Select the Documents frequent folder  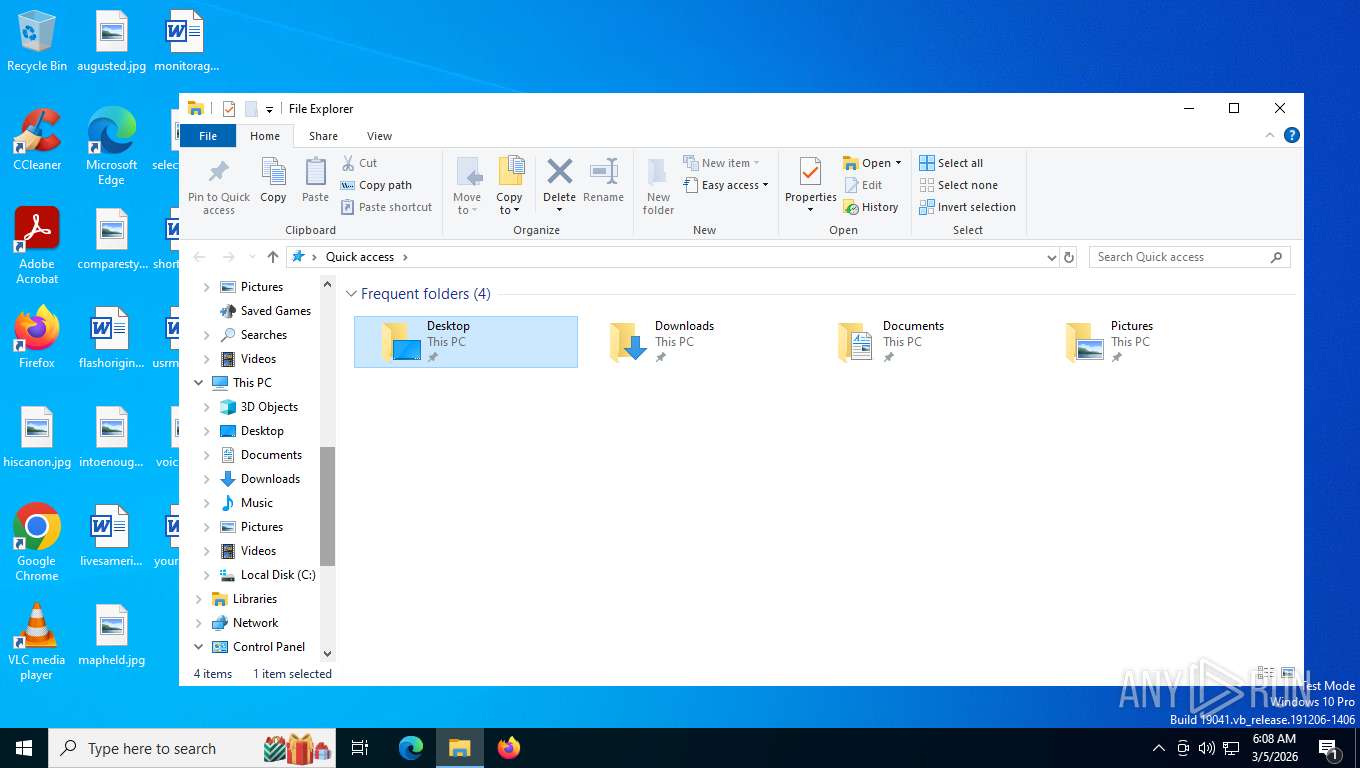click(920, 342)
